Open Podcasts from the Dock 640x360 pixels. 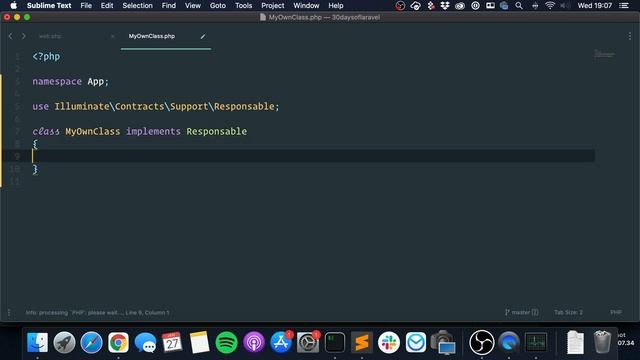point(254,342)
